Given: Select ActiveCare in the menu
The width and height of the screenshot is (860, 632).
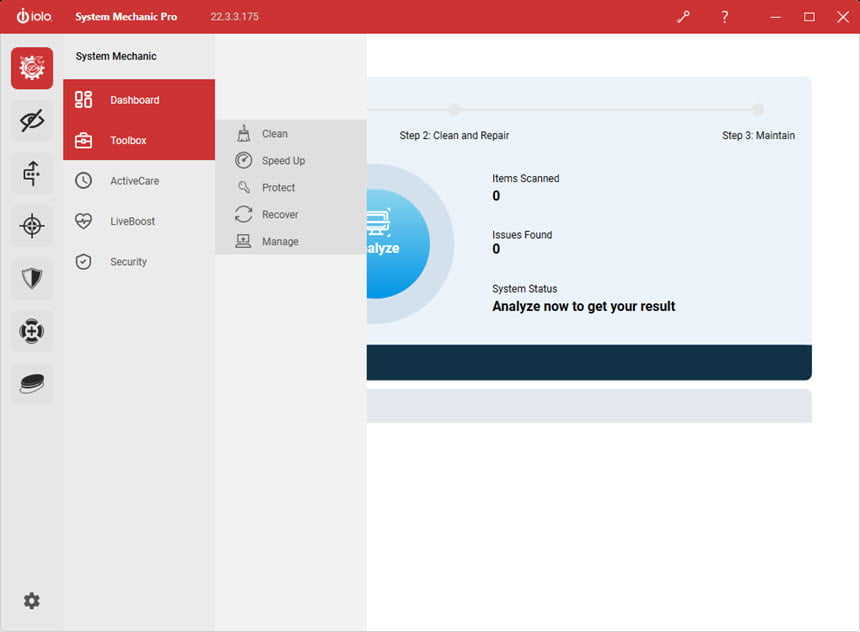Looking at the screenshot, I should coord(139,180).
